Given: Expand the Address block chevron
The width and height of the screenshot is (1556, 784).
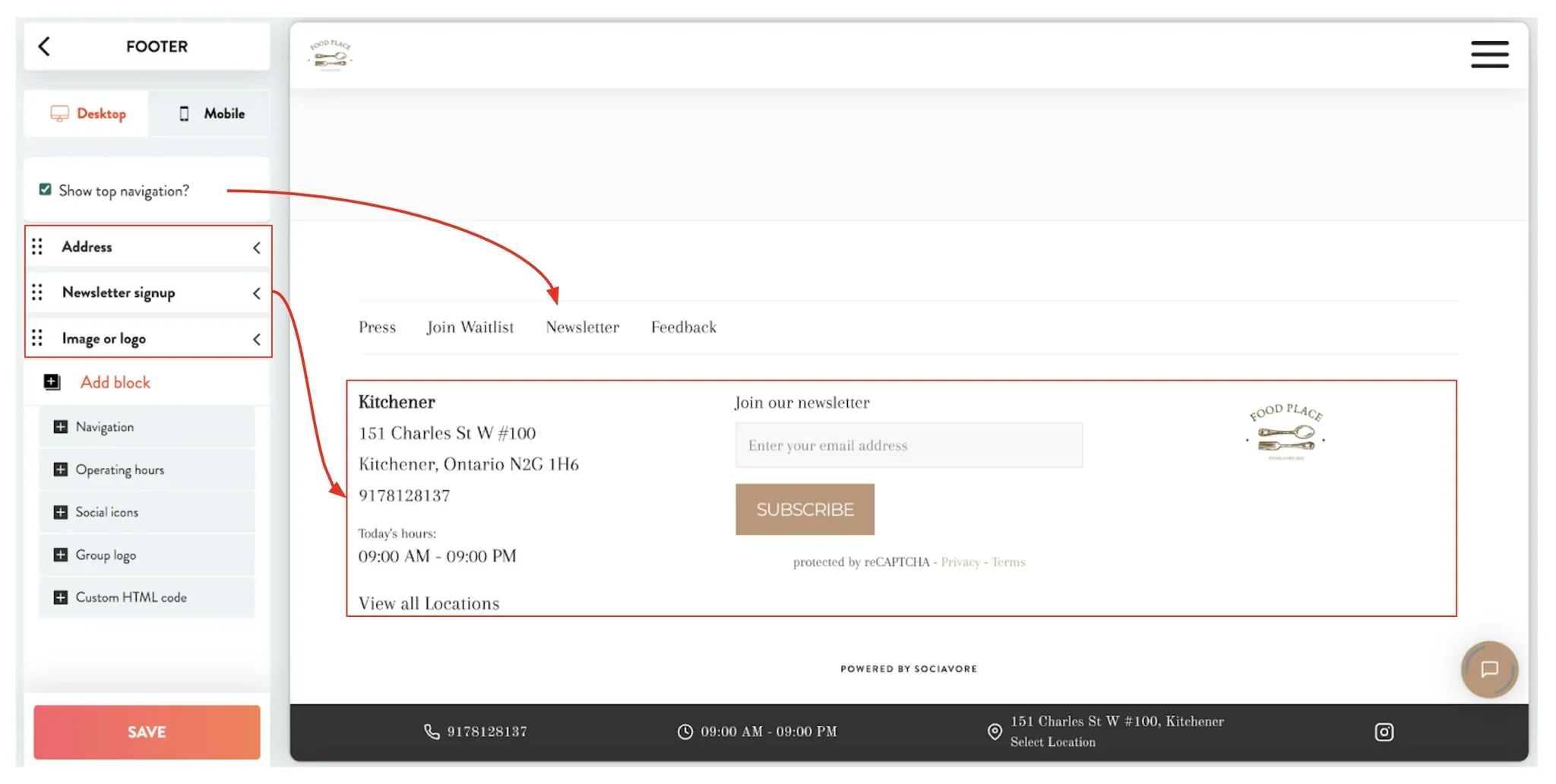Looking at the screenshot, I should tap(257, 248).
